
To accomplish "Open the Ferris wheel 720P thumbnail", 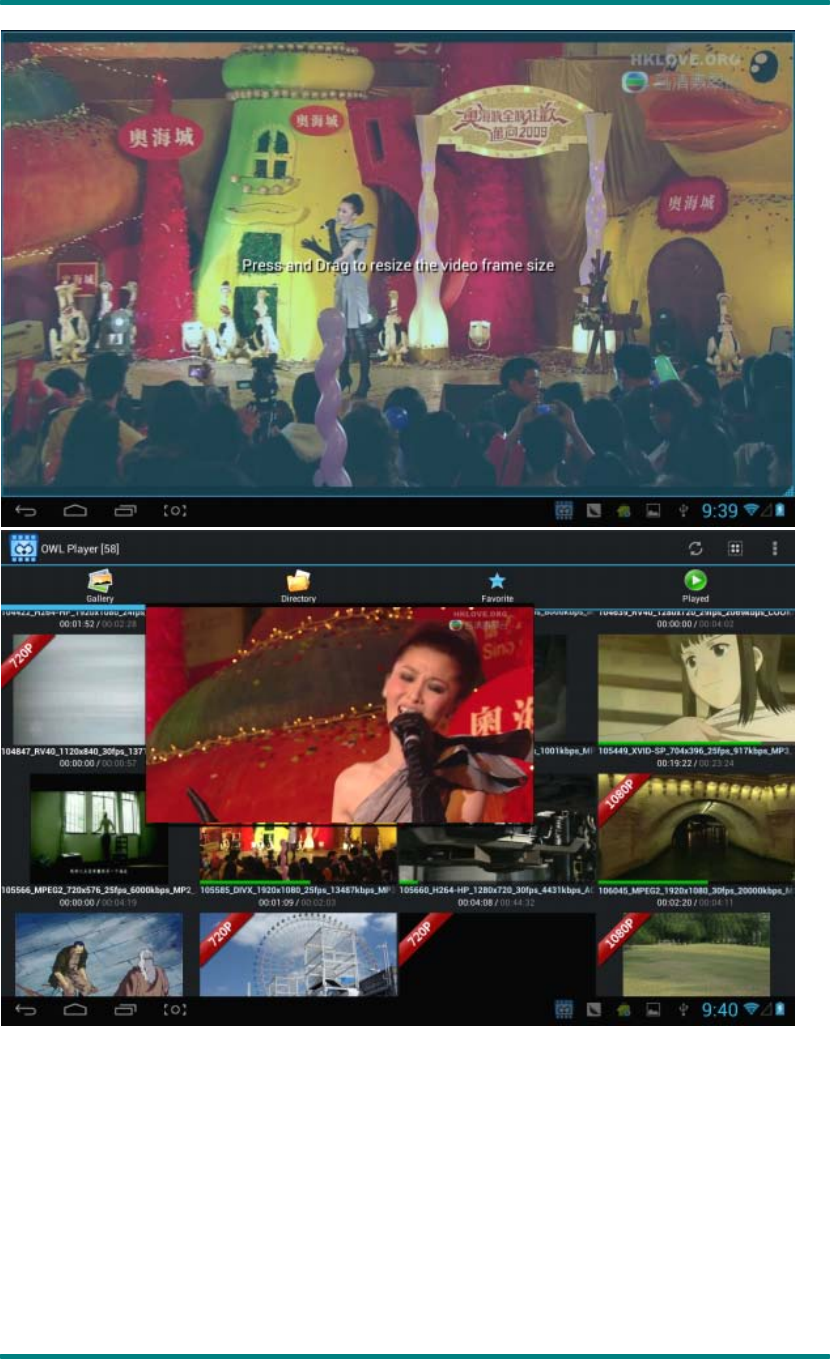I will click(298, 954).
